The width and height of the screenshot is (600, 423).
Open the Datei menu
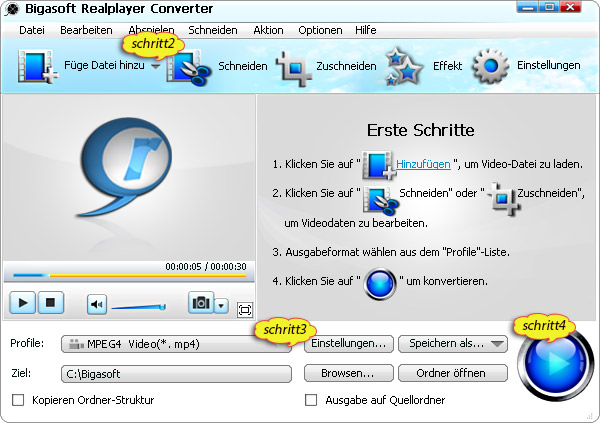coord(32,30)
